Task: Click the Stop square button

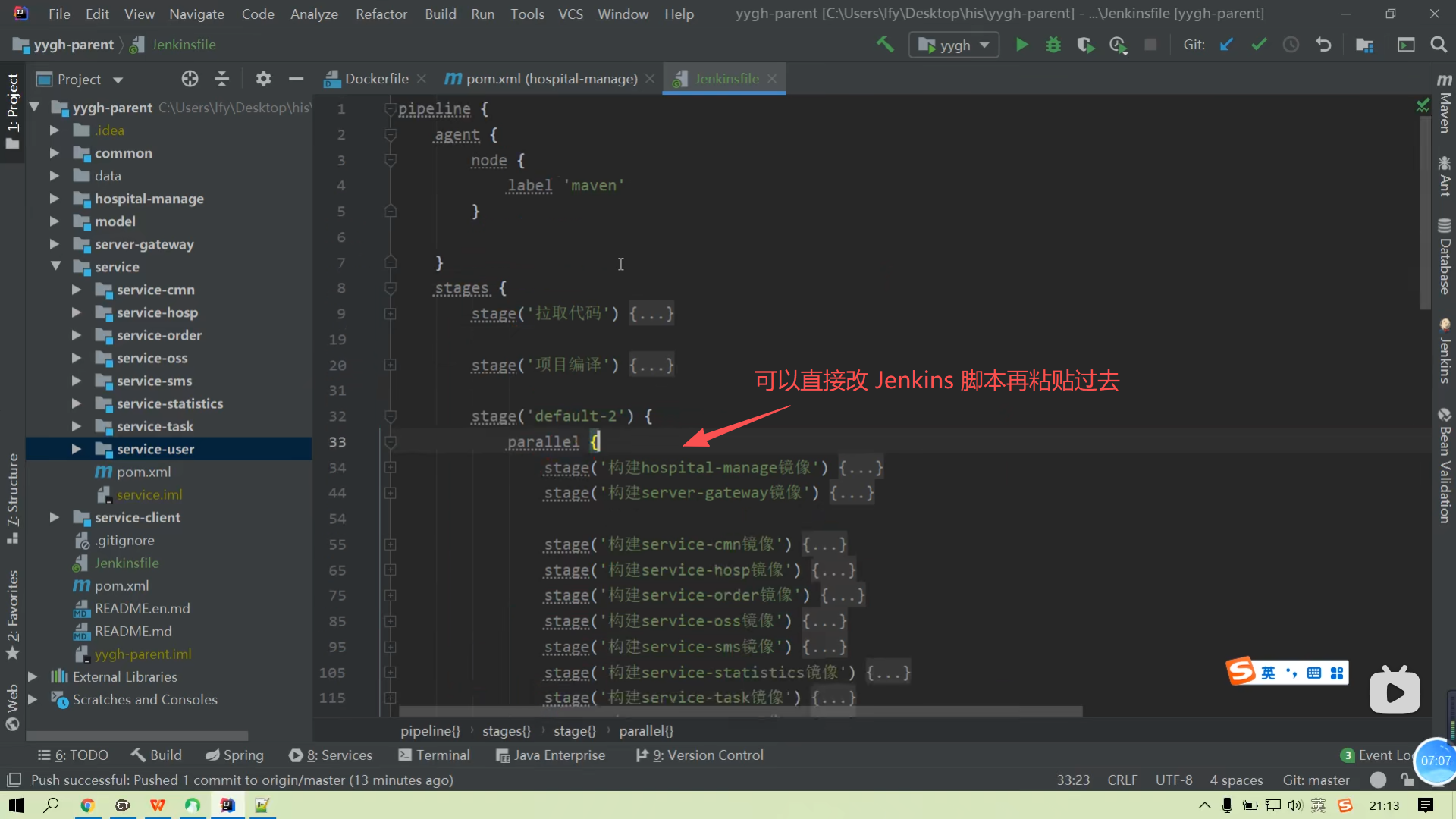Action: (1150, 45)
